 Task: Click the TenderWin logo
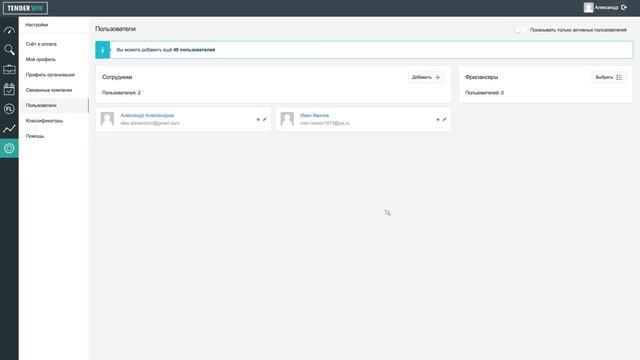(x=25, y=8)
